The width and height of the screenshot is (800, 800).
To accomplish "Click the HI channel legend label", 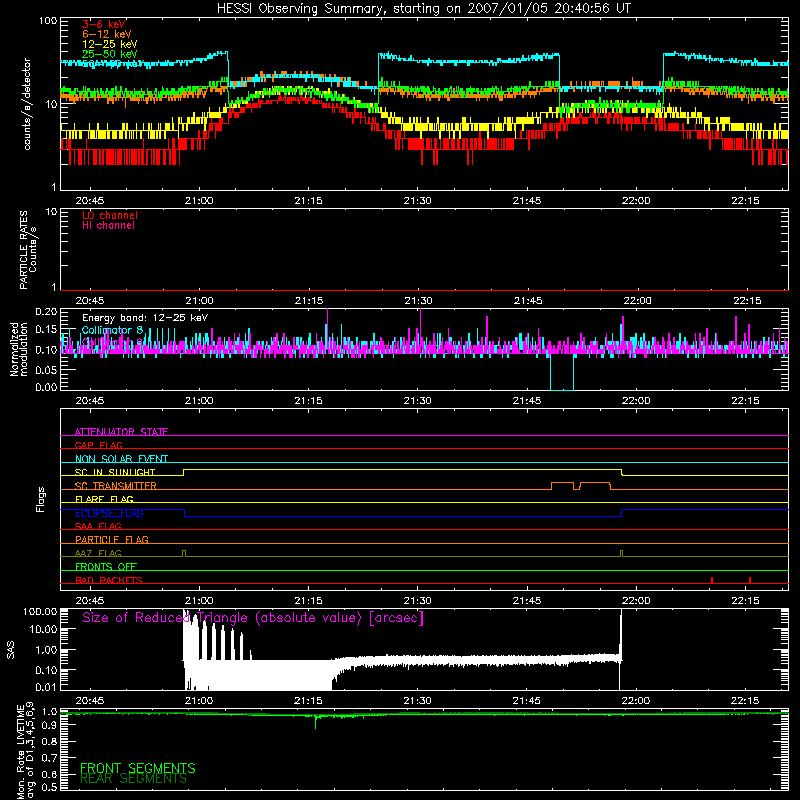I will point(108,226).
